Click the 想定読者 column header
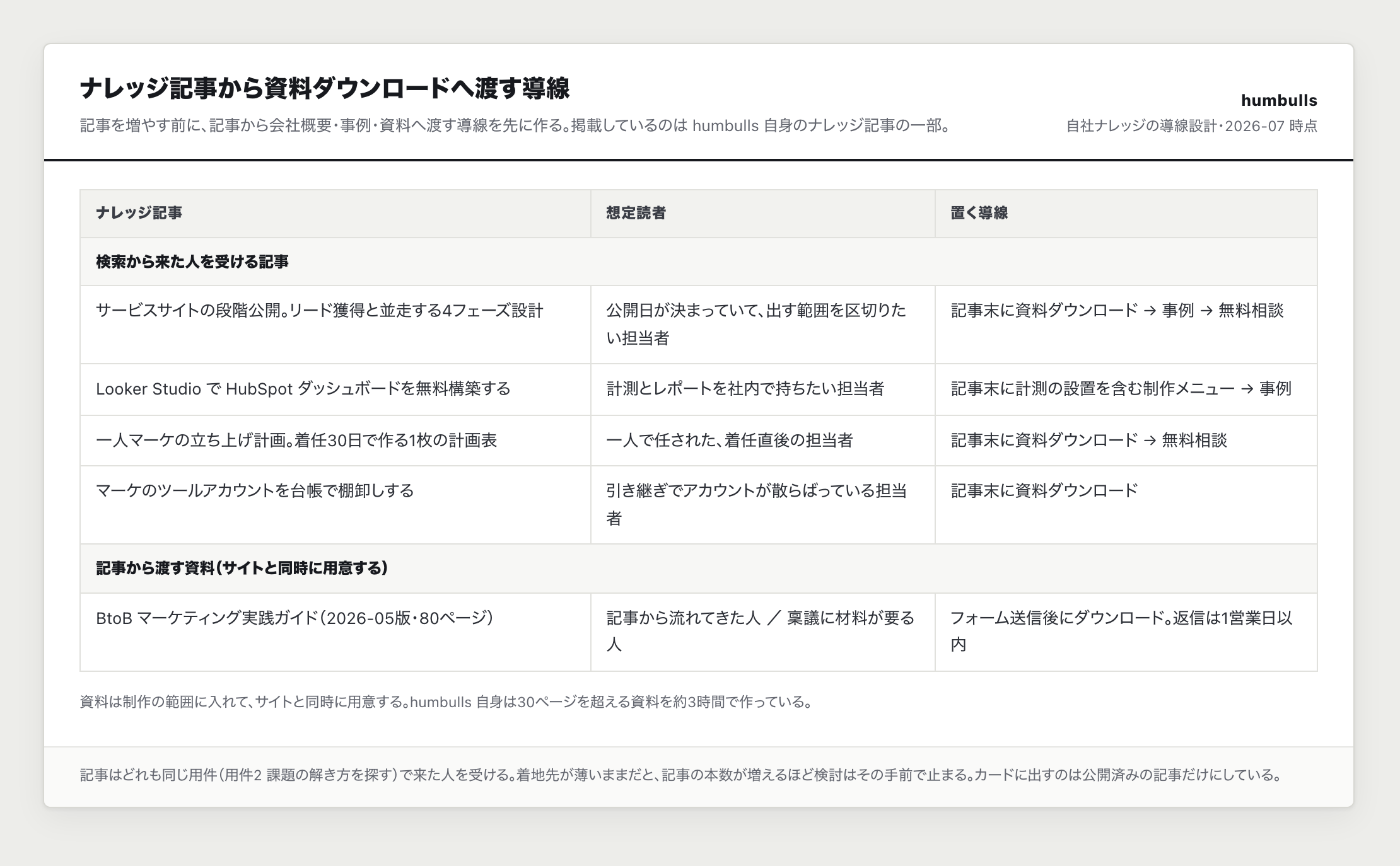1400x866 pixels. [x=762, y=213]
